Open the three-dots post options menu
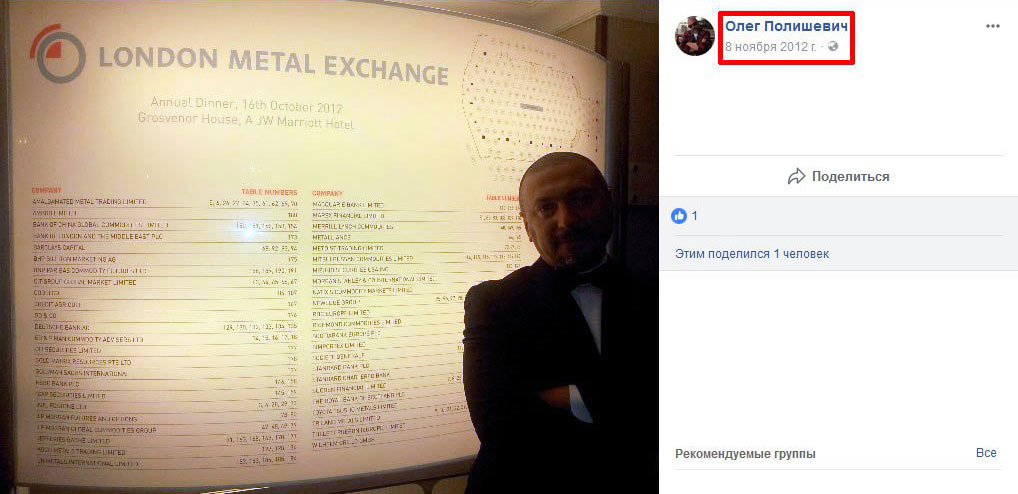The image size is (1018, 494). click(x=993, y=26)
